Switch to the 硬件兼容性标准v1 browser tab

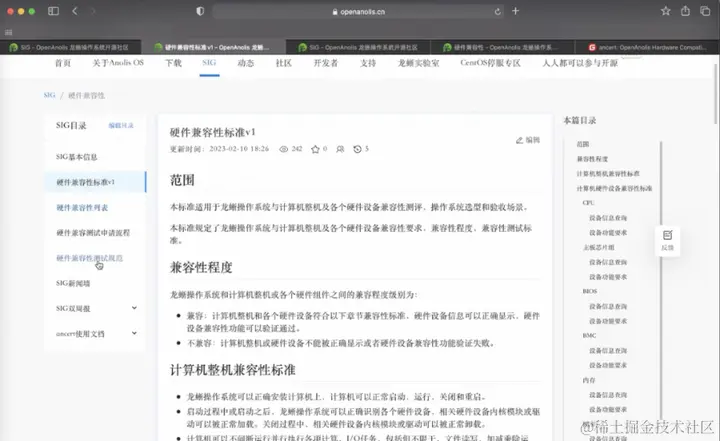(x=213, y=47)
